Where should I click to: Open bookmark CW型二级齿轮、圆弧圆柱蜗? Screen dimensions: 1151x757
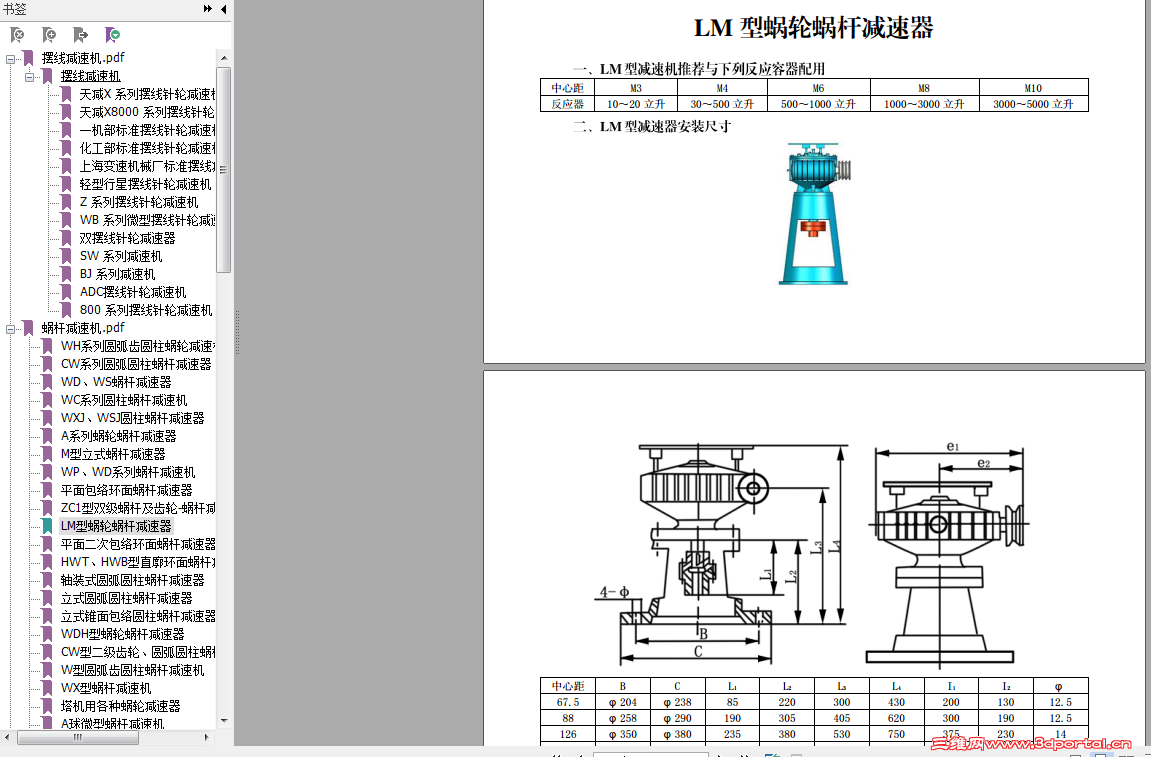[x=138, y=652]
